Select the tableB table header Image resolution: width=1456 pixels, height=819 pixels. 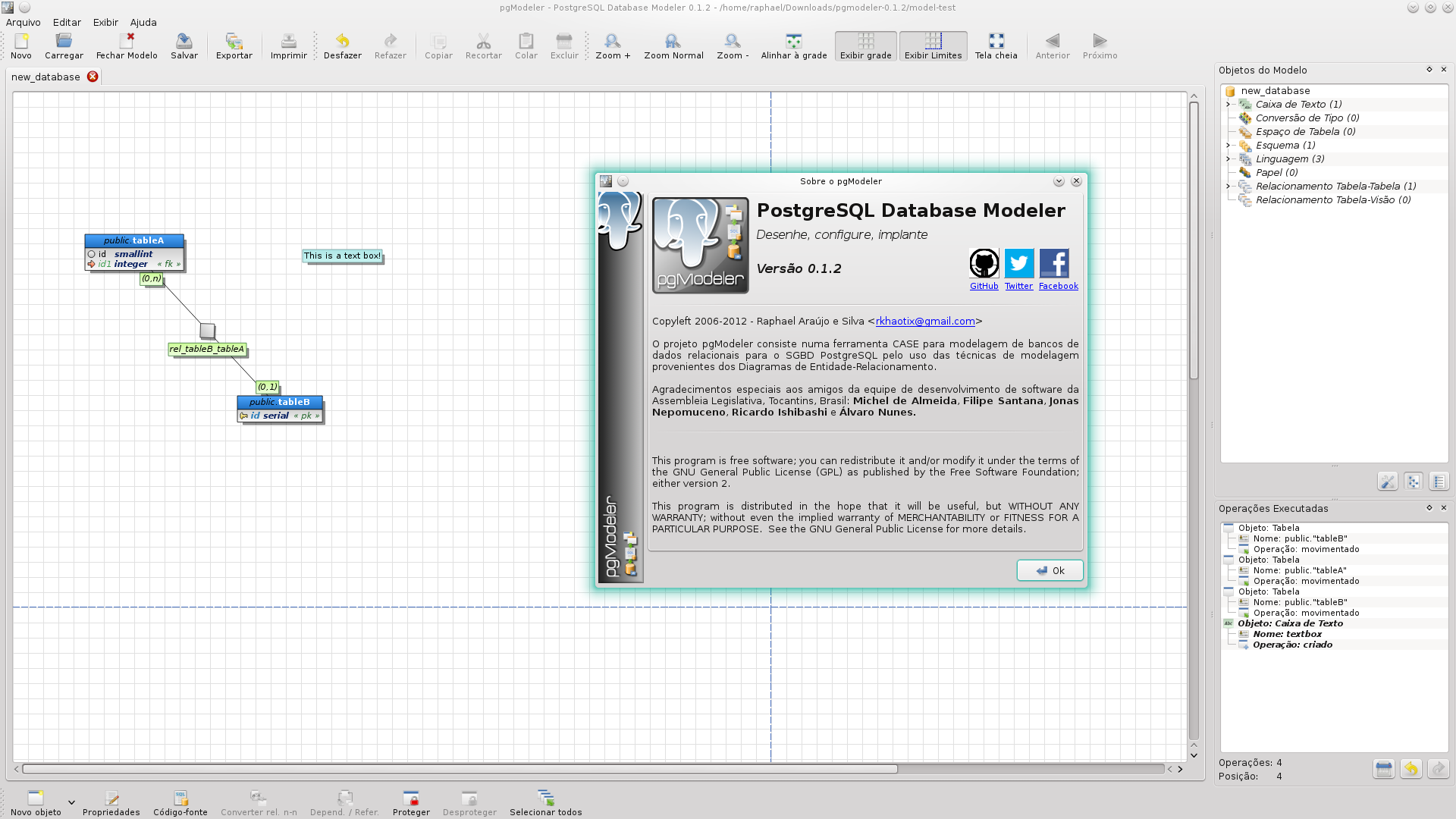[x=280, y=402]
